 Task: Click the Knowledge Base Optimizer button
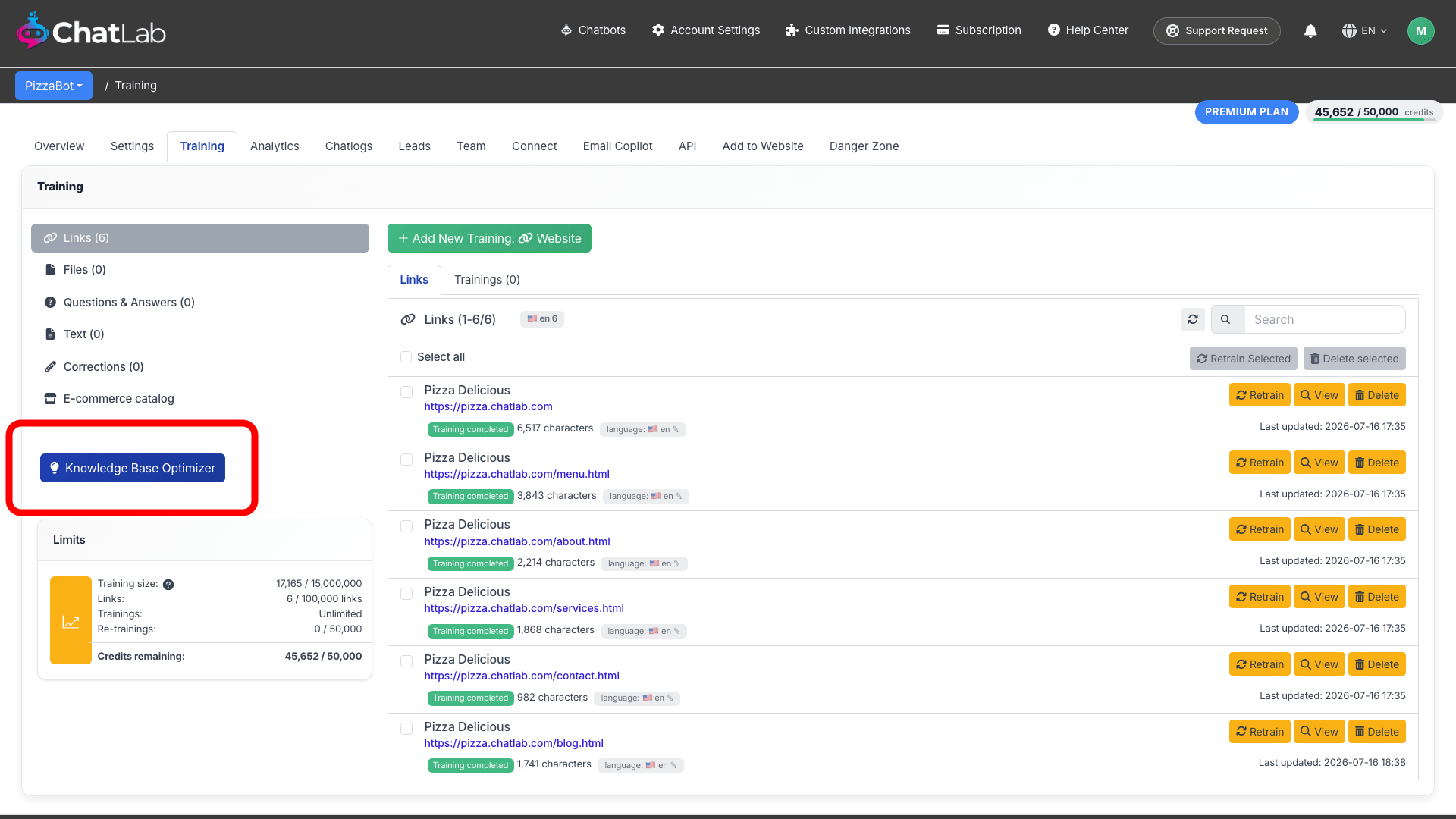coord(133,468)
